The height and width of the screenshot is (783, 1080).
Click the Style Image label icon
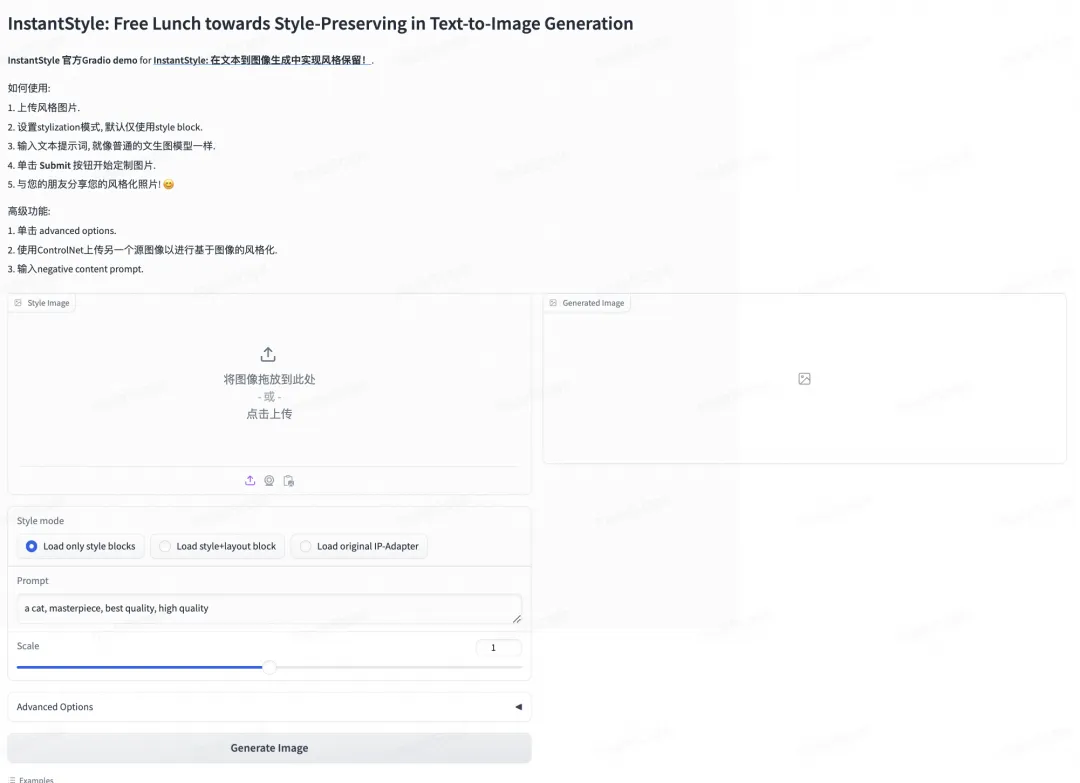coord(18,303)
